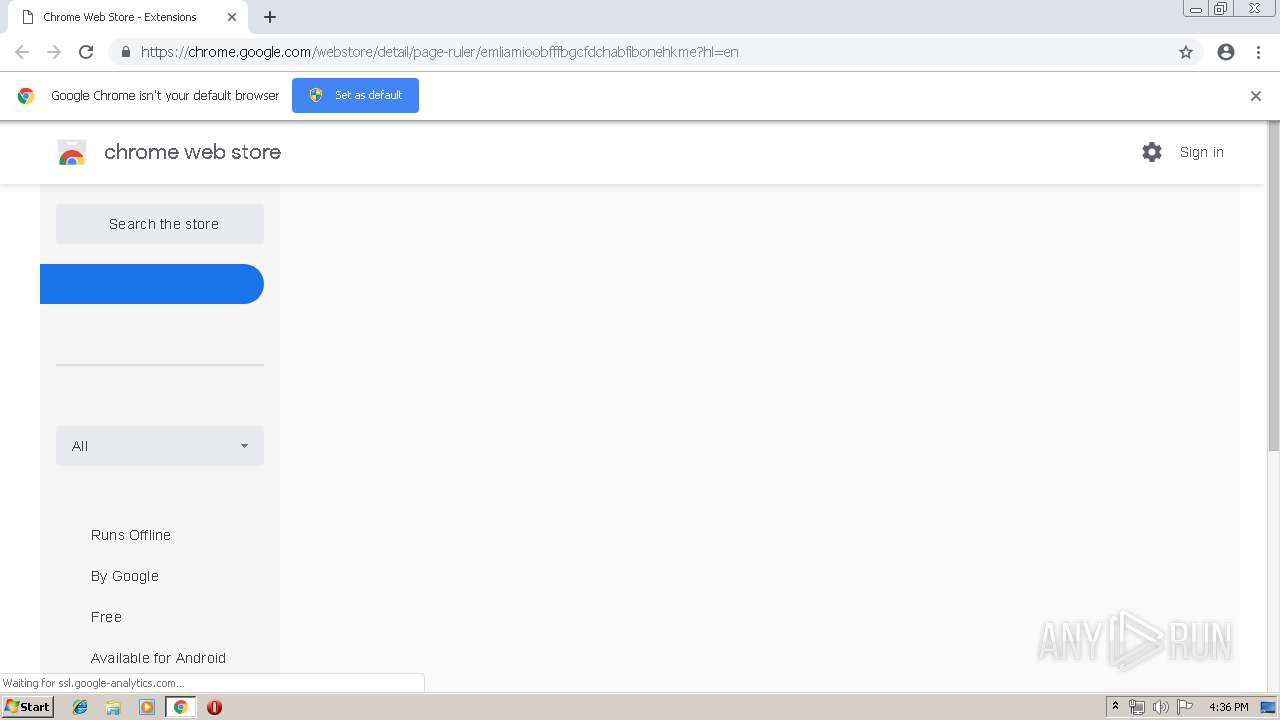Viewport: 1280px width, 720px height.
Task: Click the taskbar clock 4:36 PM
Action: point(1228,707)
